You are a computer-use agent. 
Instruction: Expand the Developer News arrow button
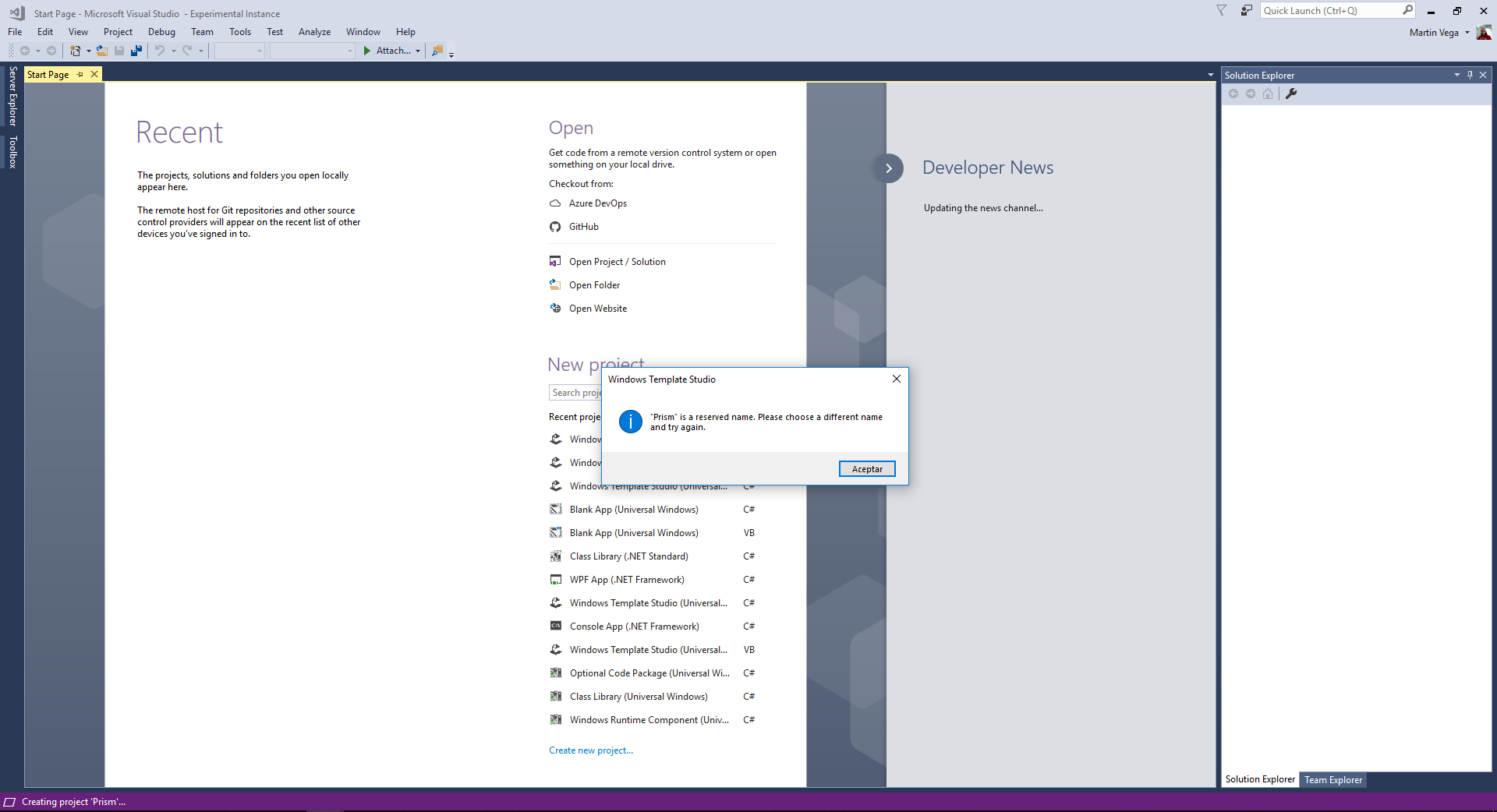click(888, 168)
